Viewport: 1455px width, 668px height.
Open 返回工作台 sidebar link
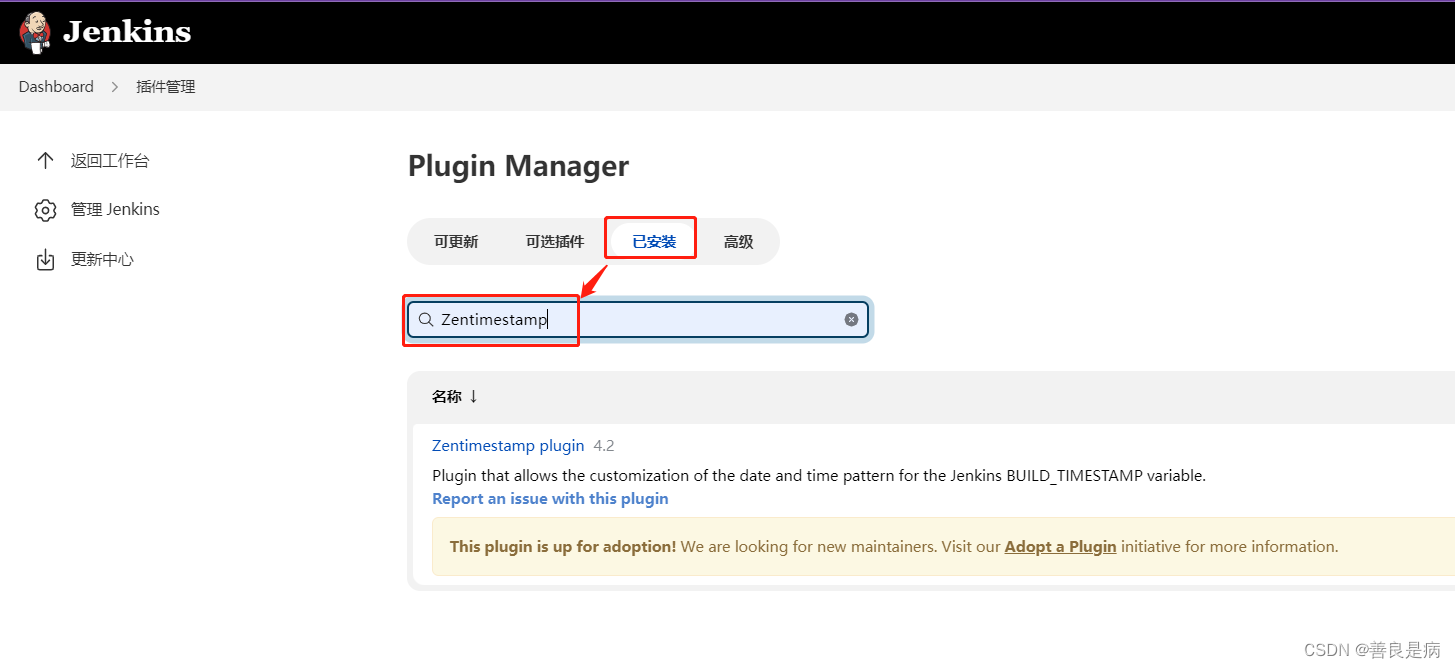tap(110, 160)
